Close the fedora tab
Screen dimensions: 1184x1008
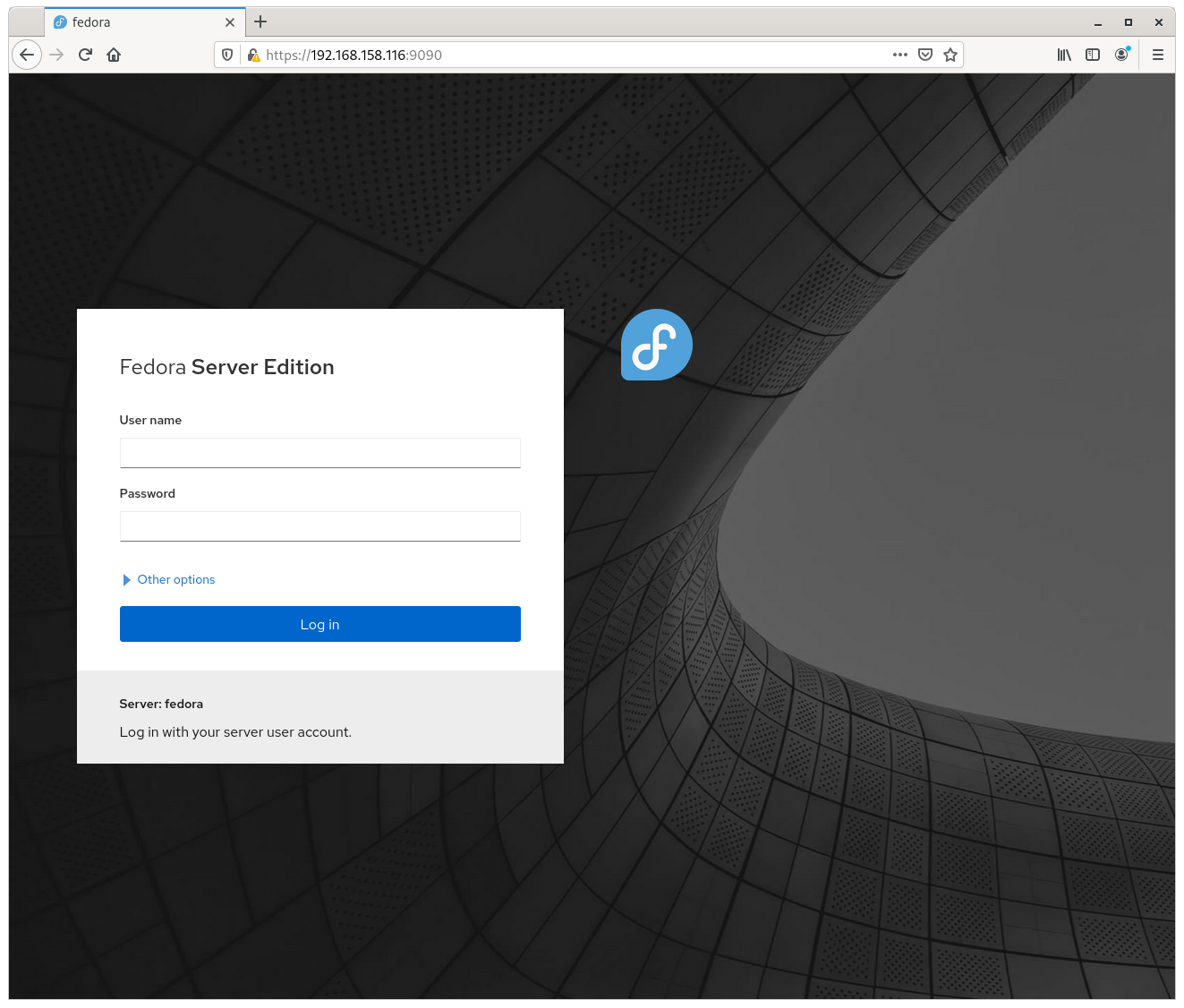click(230, 22)
